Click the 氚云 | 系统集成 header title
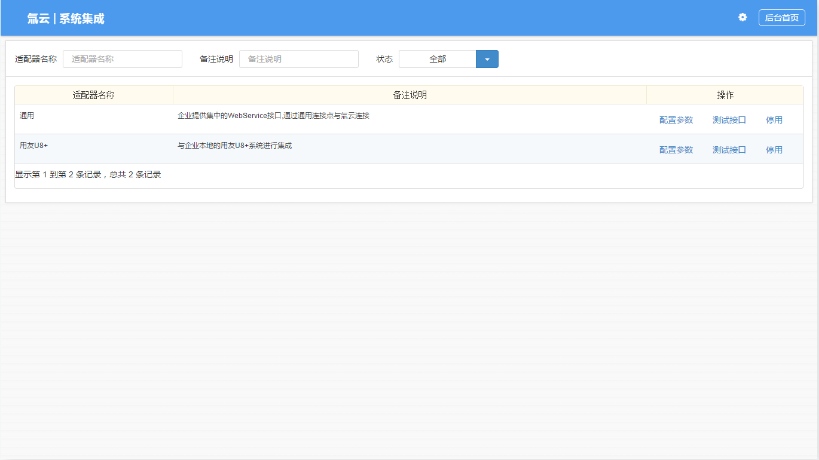Viewport: 819px width, 460px height. [x=66, y=19]
